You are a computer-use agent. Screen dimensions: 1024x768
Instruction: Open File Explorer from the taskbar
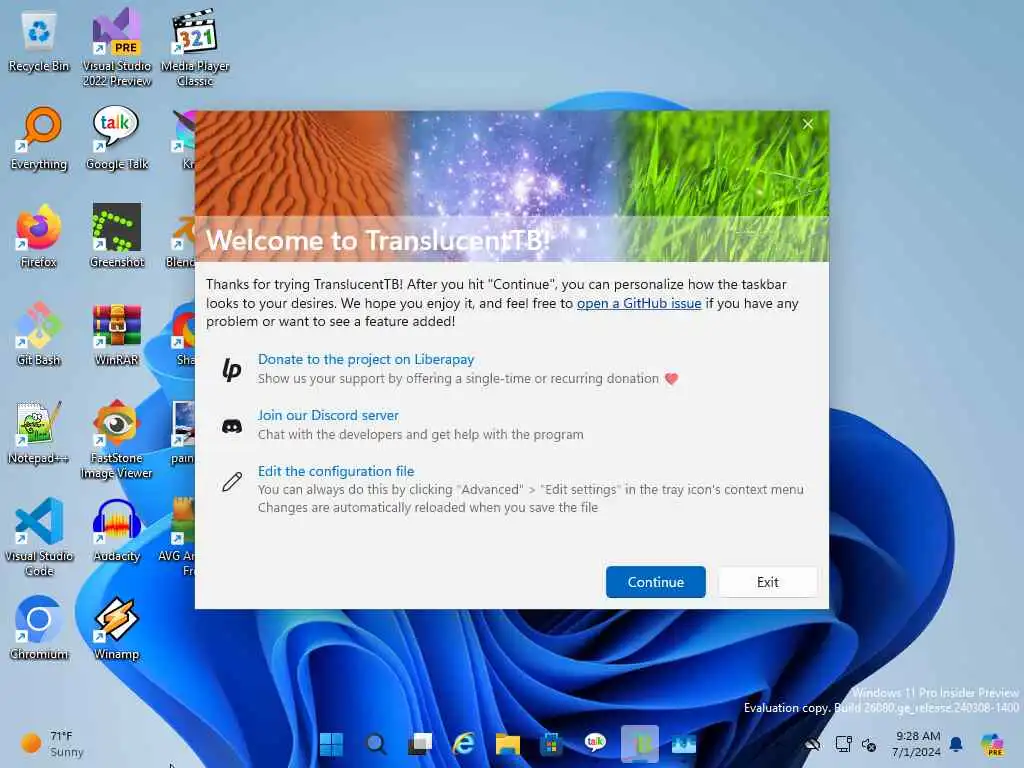pyautogui.click(x=507, y=744)
